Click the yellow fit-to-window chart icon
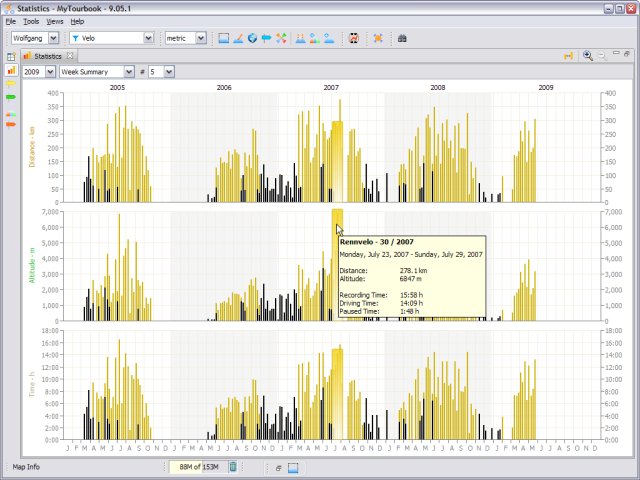 click(x=567, y=56)
